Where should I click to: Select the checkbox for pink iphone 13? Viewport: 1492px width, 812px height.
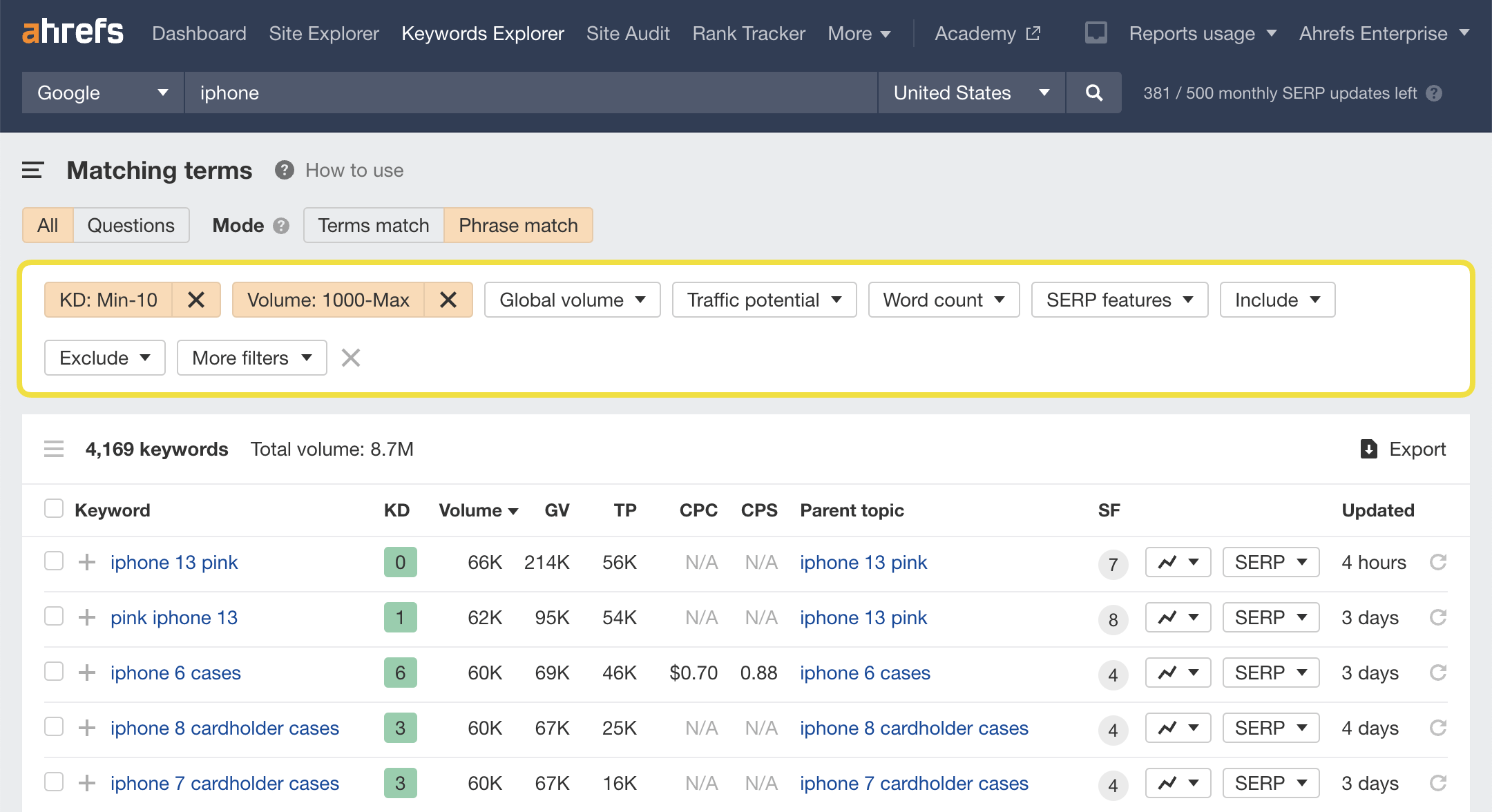[x=54, y=617]
